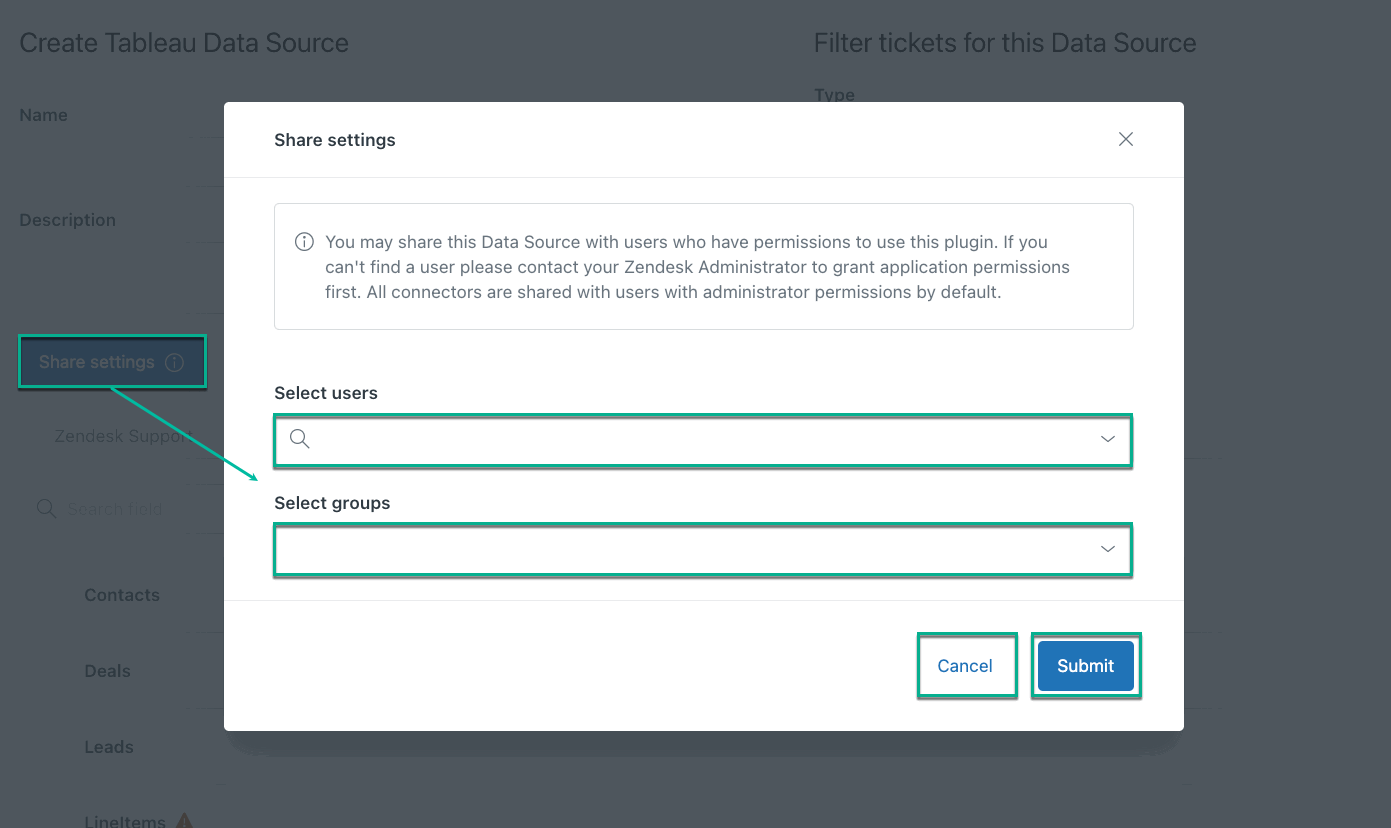Image resolution: width=1391 pixels, height=828 pixels.
Task: Click the search icon in Select users field
Action: [298, 439]
